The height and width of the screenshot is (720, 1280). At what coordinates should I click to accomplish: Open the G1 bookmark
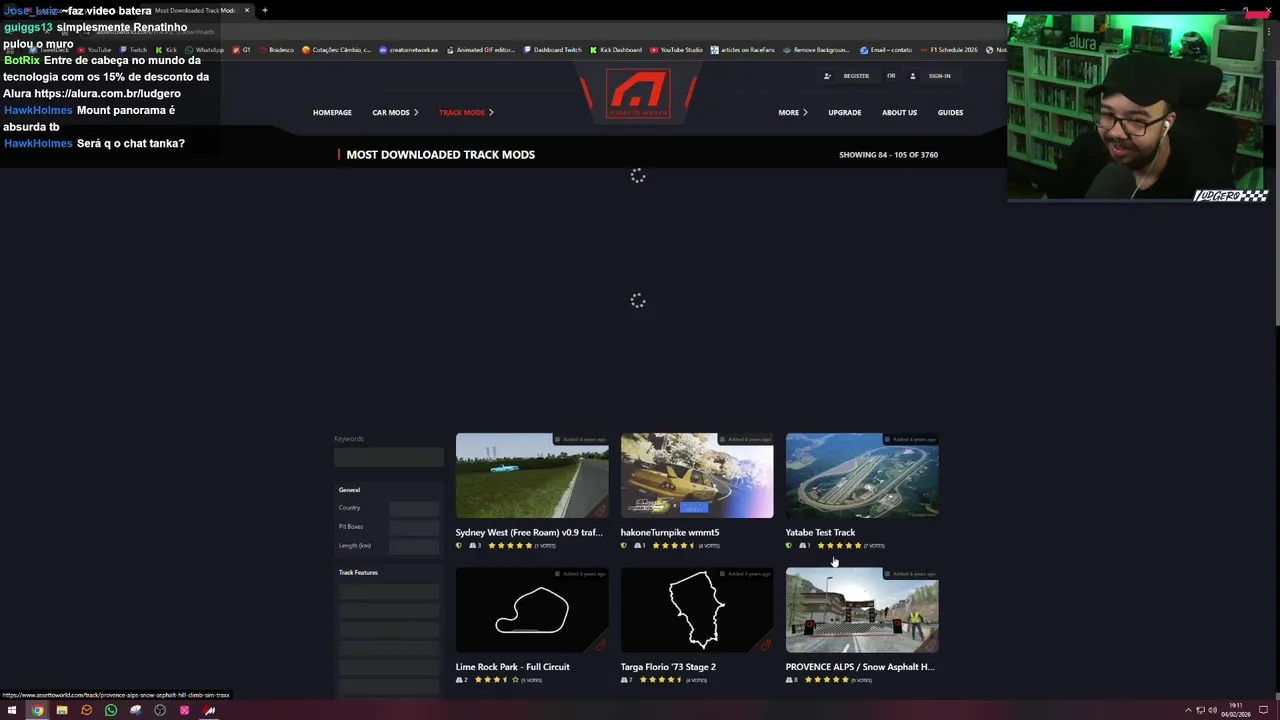pos(242,50)
